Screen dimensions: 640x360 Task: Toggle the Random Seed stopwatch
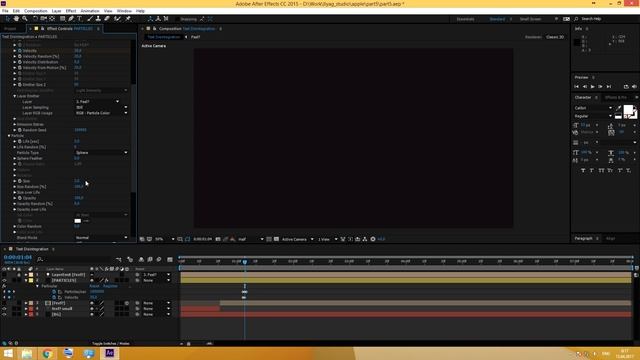[20, 130]
